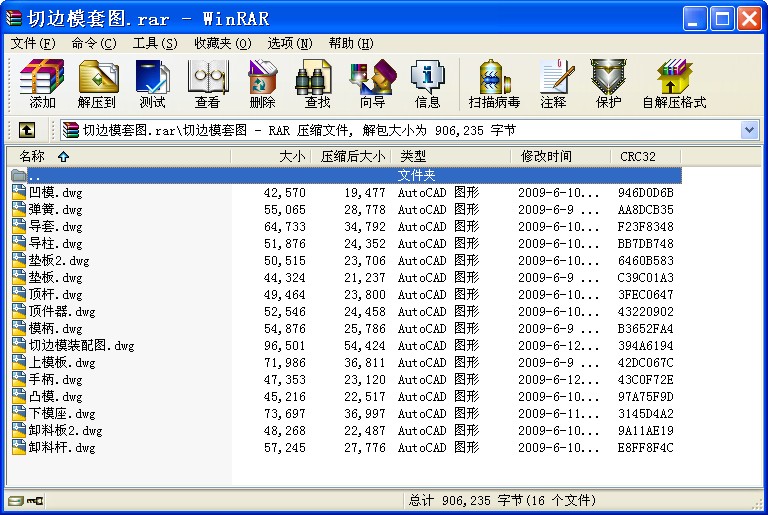Go up one level with the arrow button
The image size is (768, 515).
click(x=27, y=130)
